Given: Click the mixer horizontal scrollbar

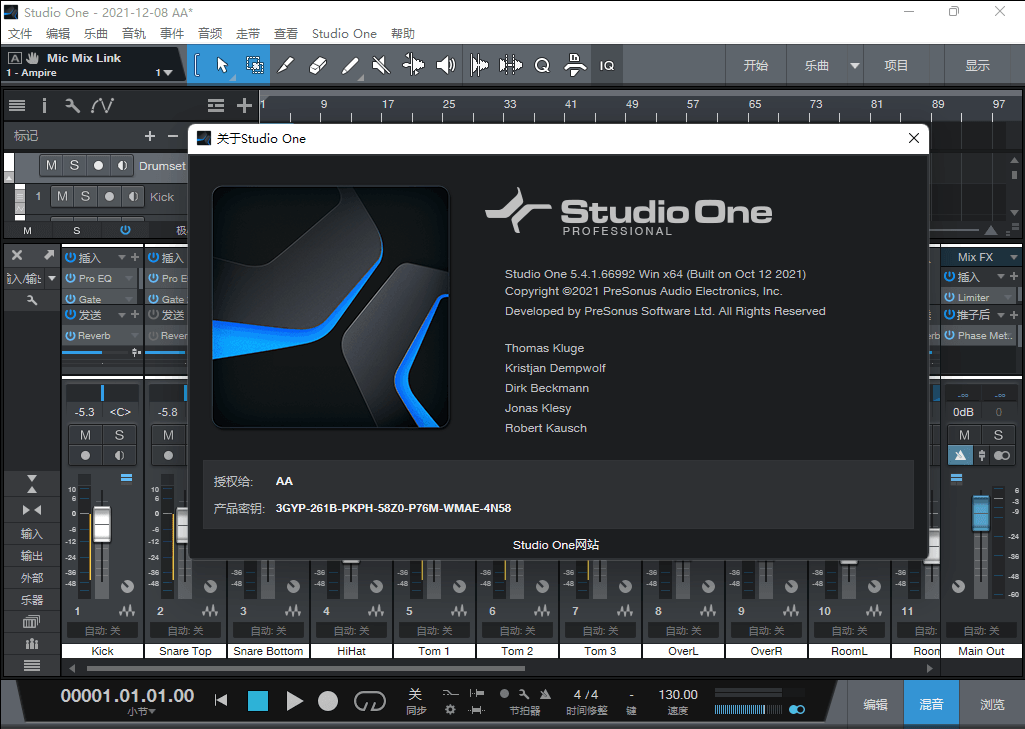Looking at the screenshot, I should click(306, 668).
